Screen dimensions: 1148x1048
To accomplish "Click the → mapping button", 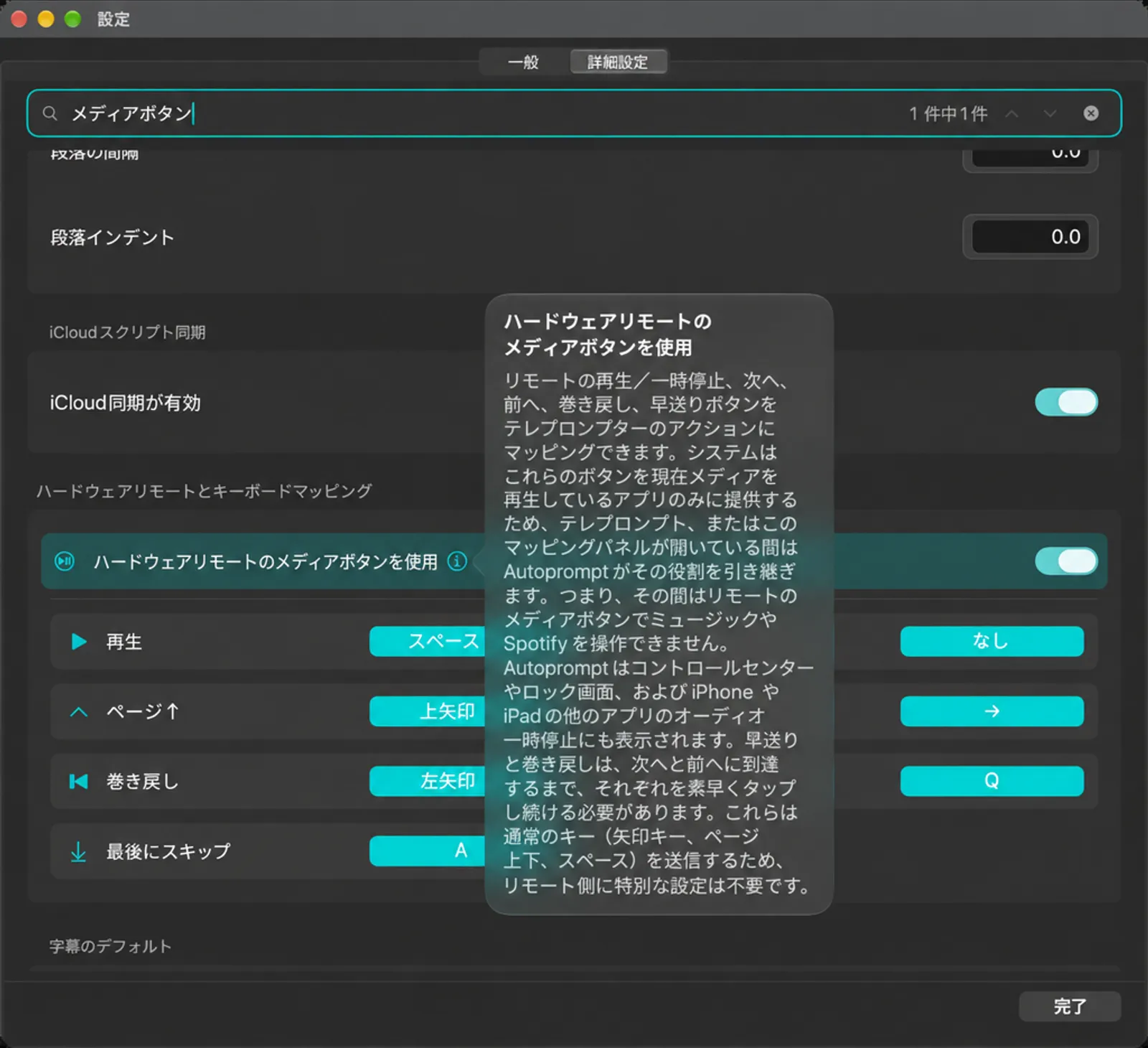I will [992, 711].
